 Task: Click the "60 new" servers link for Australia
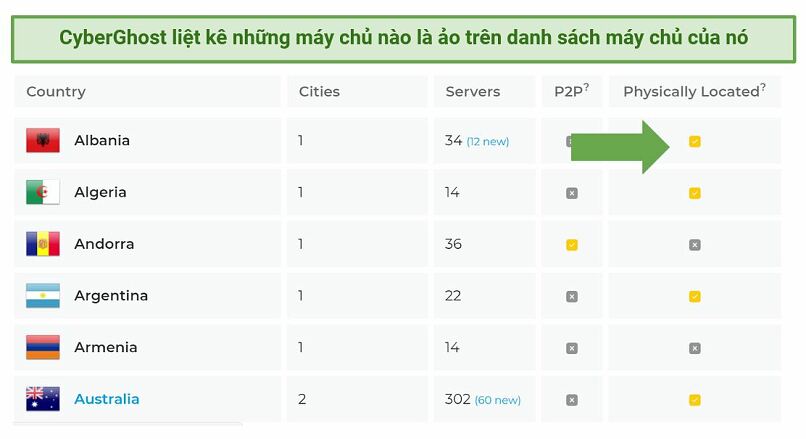click(x=498, y=400)
